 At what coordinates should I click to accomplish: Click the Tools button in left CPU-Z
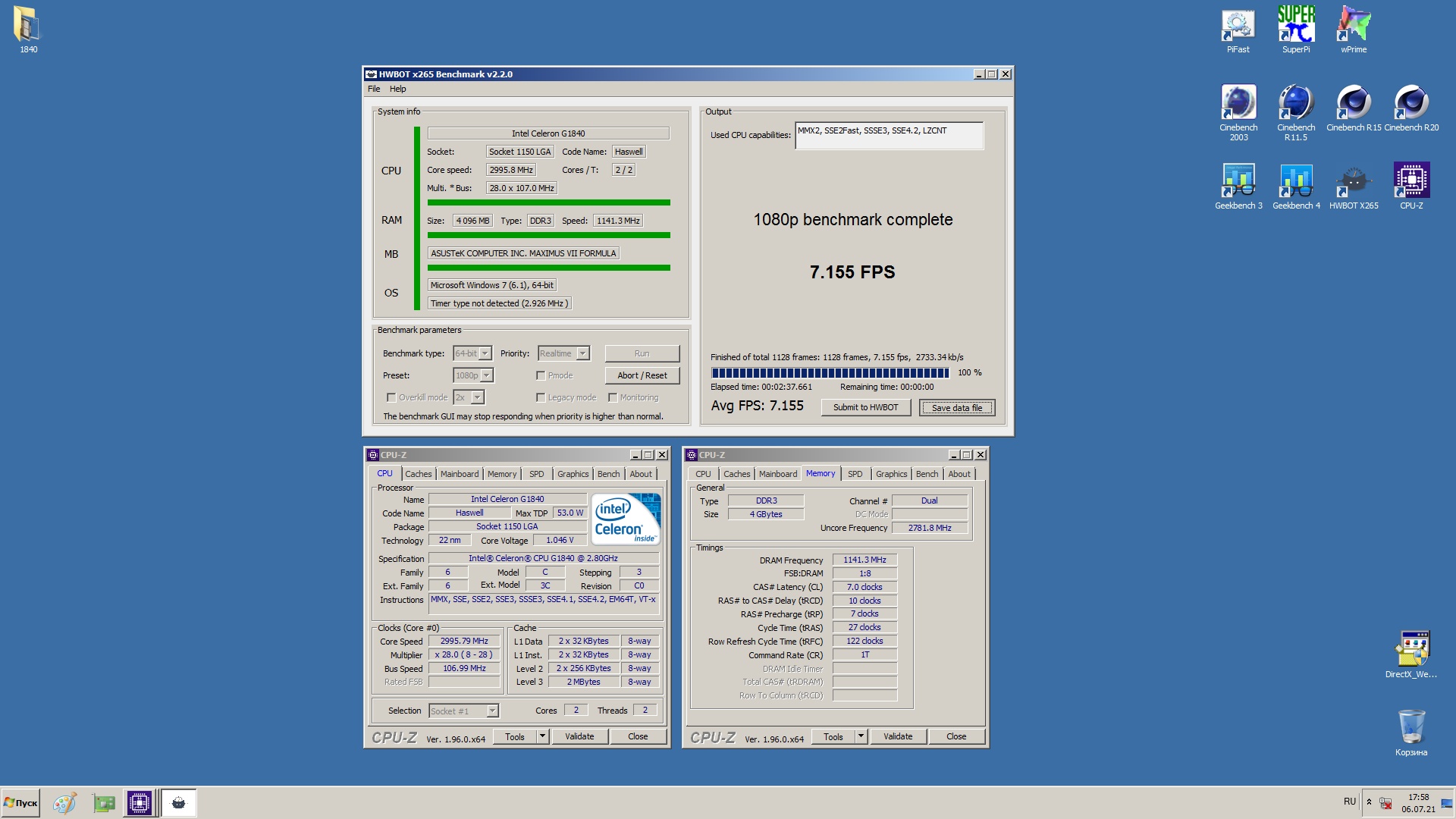coord(515,736)
